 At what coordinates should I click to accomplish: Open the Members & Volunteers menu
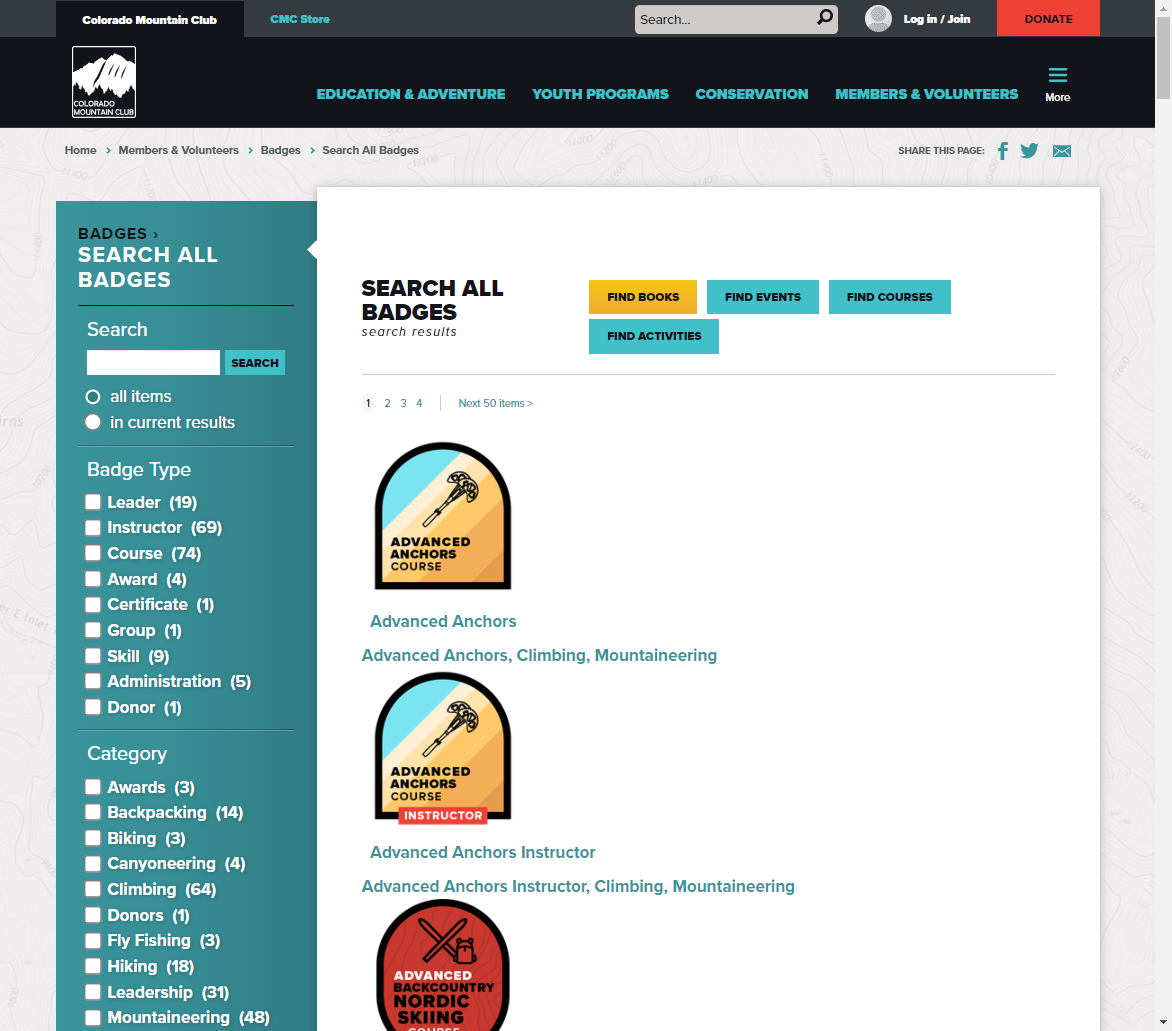pos(927,94)
